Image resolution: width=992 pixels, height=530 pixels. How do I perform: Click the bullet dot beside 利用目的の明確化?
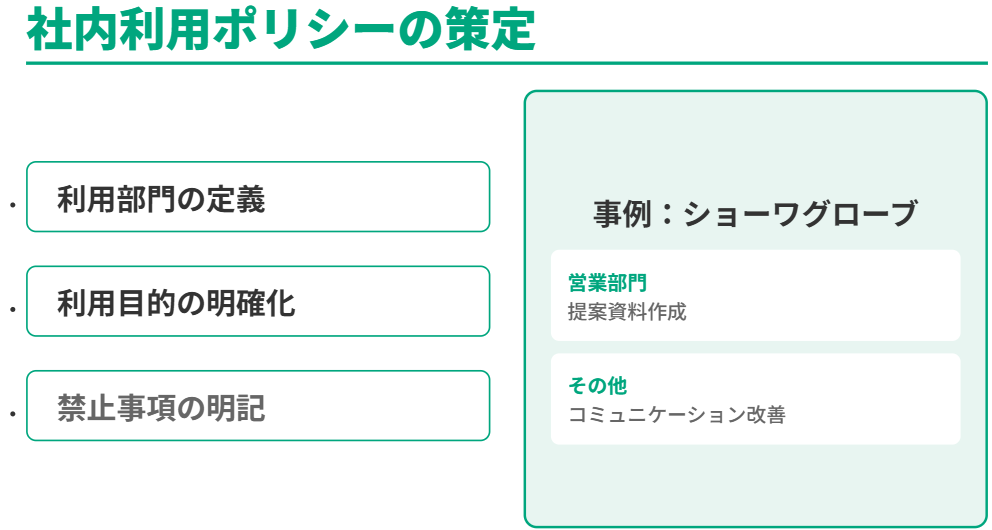click(13, 310)
